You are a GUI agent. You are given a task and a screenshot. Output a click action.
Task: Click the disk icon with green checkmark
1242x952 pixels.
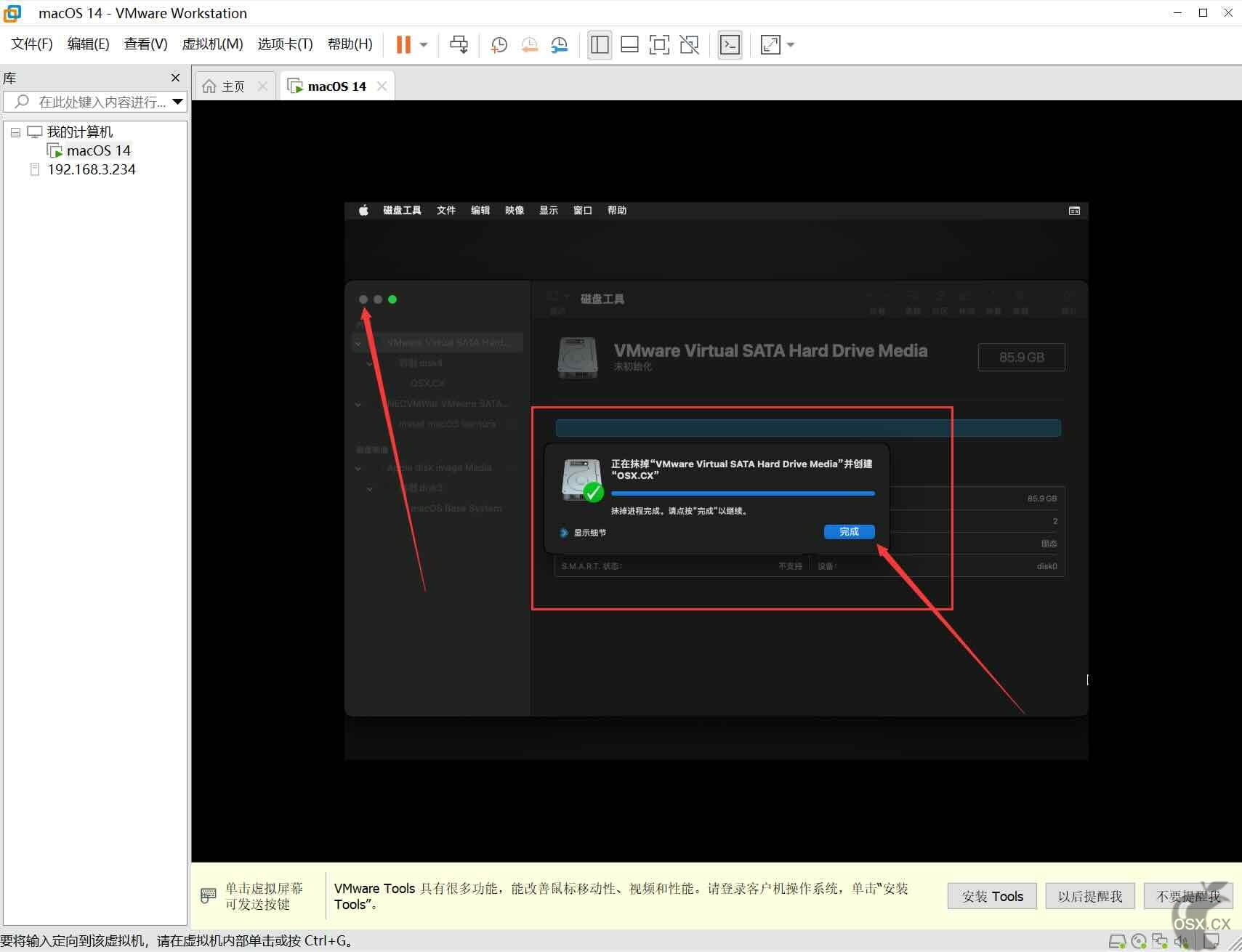(x=582, y=480)
